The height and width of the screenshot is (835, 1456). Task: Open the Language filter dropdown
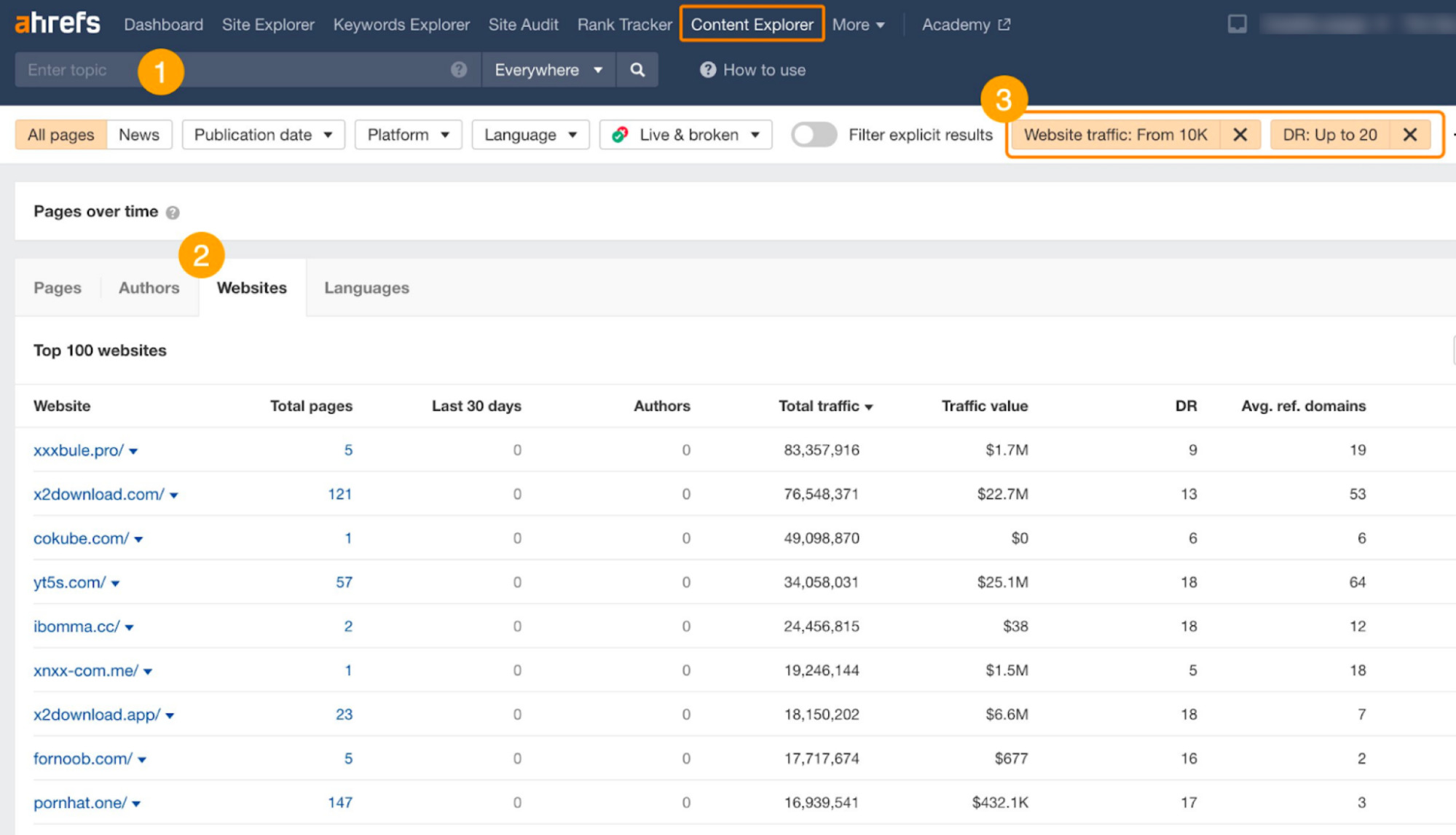(530, 134)
